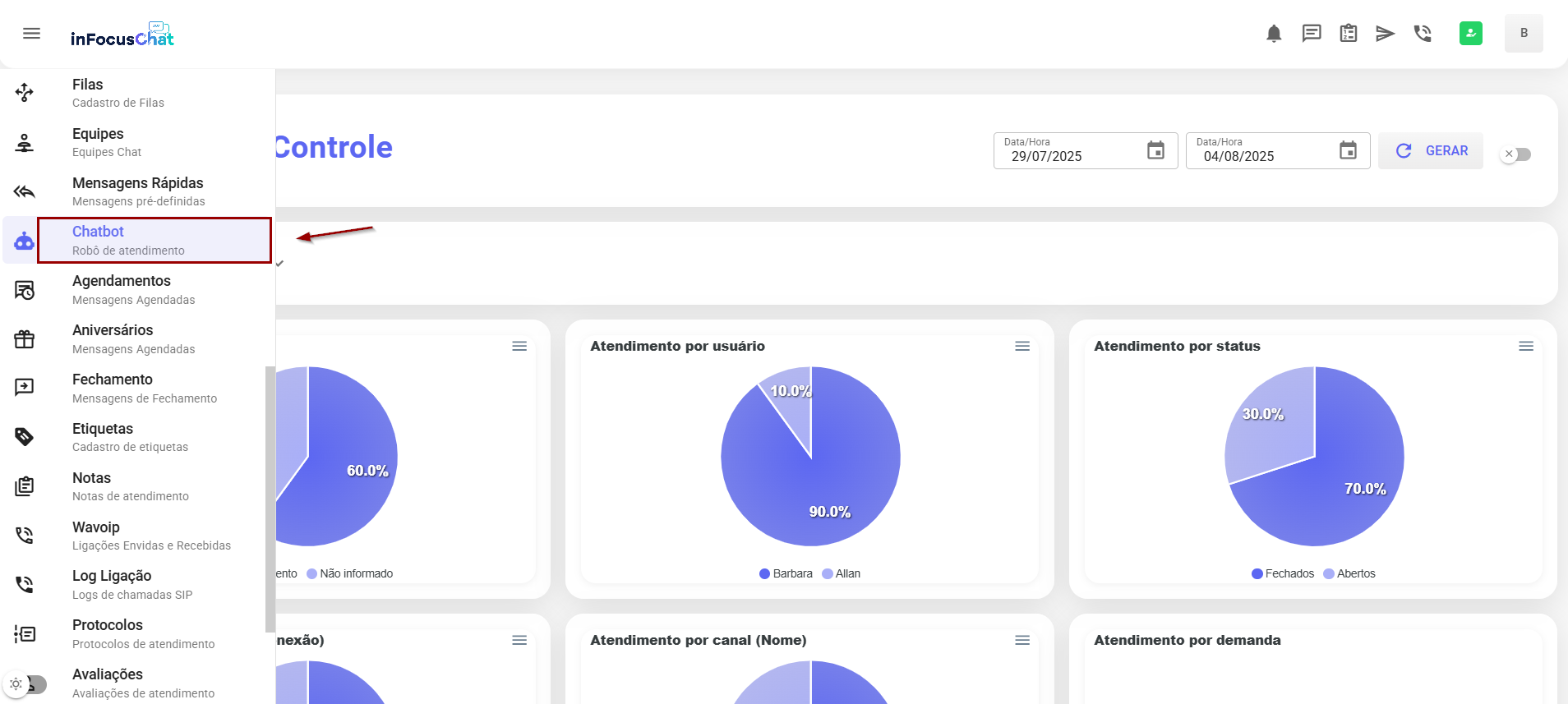
Task: Toggle the switch next to GERAR button
Action: tap(1516, 154)
